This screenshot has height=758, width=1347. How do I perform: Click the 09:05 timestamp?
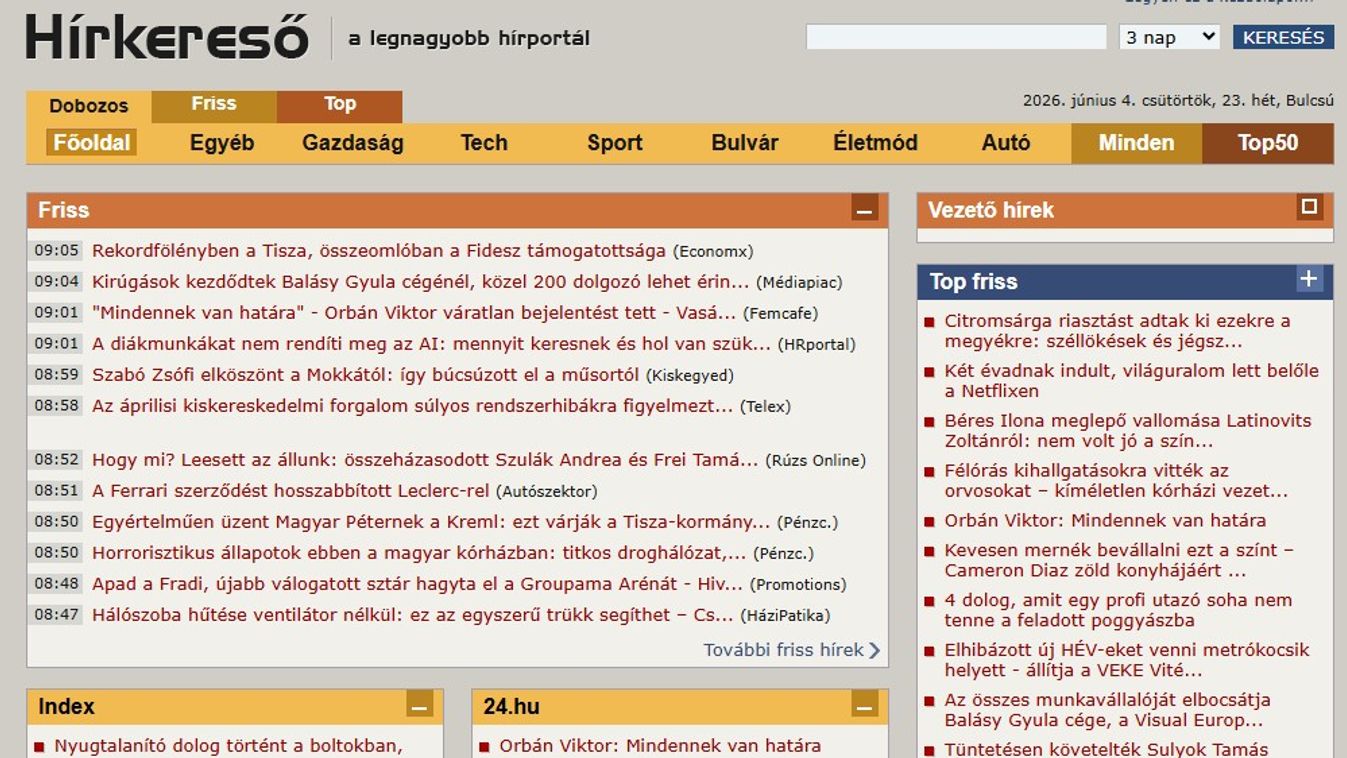(x=56, y=251)
